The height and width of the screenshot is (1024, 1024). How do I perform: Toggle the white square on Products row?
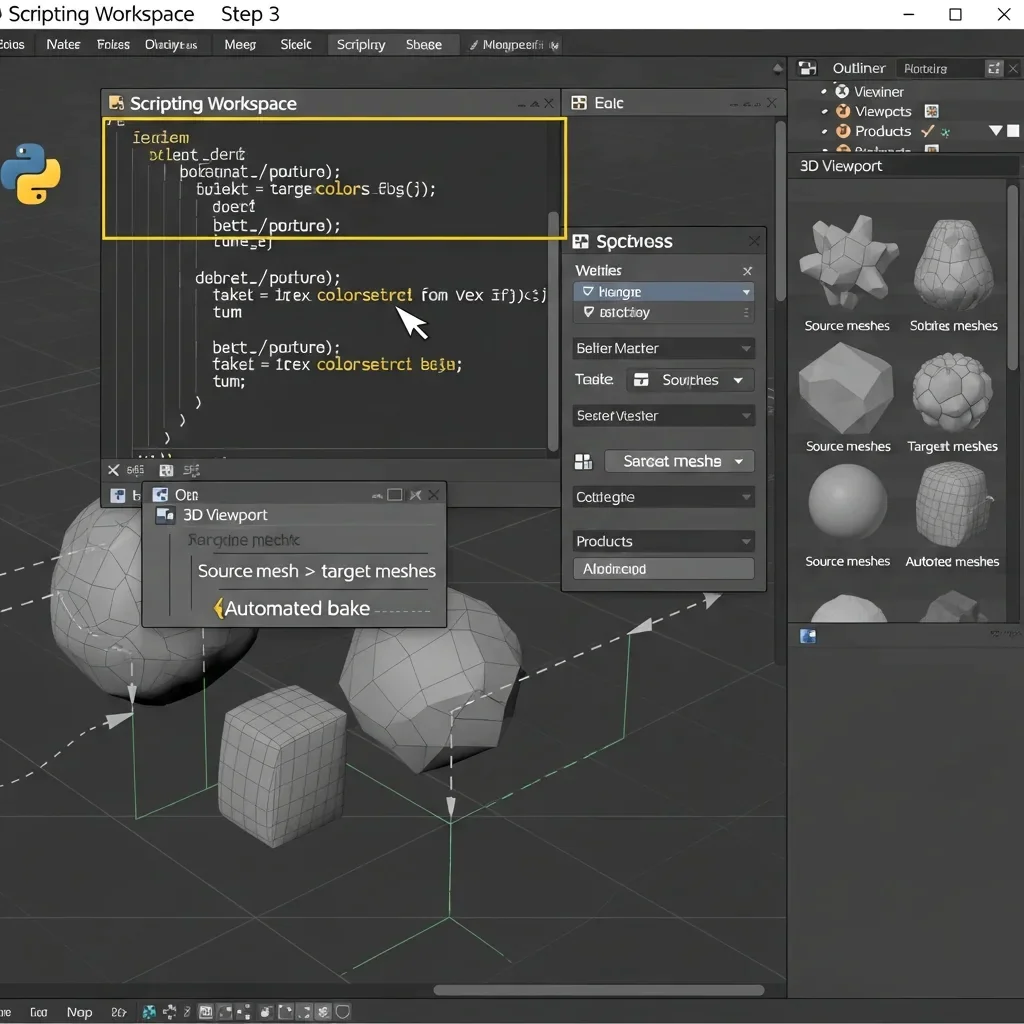click(1013, 131)
